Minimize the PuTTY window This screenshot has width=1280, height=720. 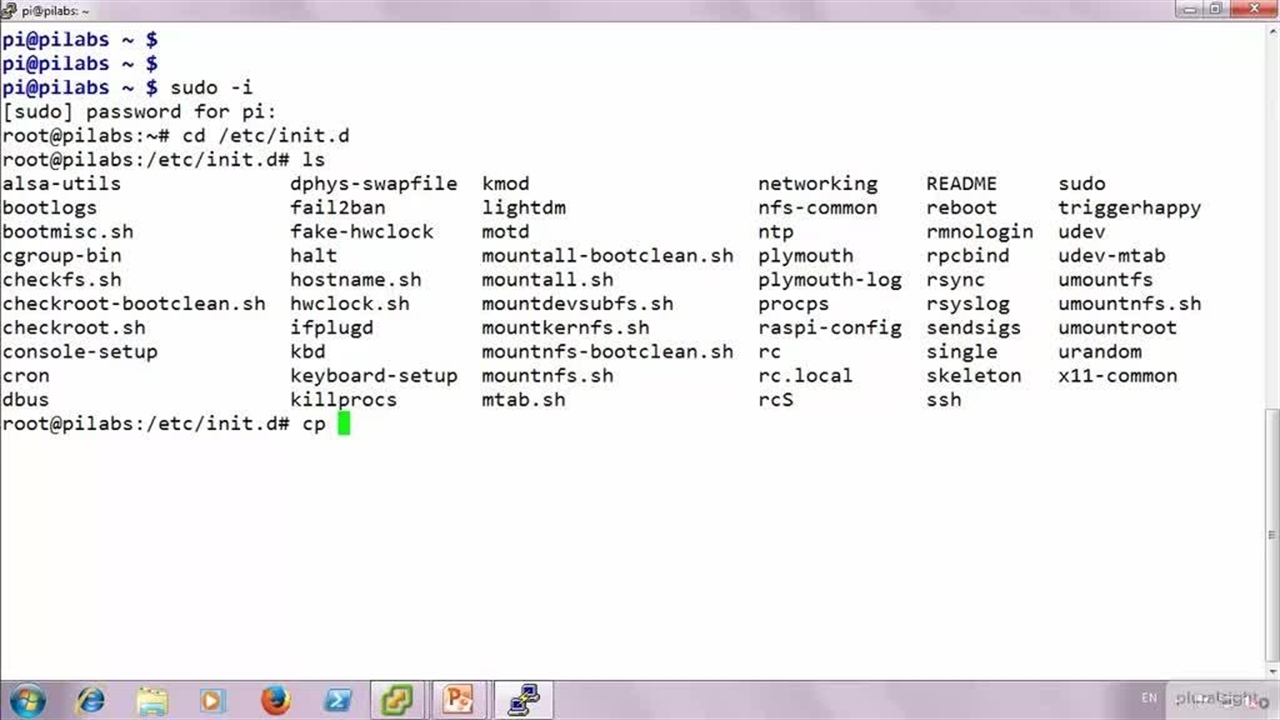(1190, 9)
